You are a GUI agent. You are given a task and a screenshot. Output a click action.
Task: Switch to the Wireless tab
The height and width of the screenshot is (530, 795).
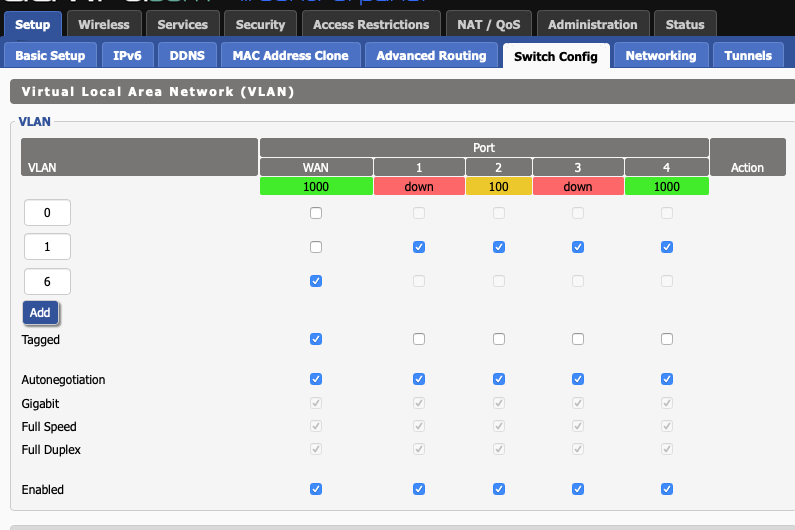point(104,24)
